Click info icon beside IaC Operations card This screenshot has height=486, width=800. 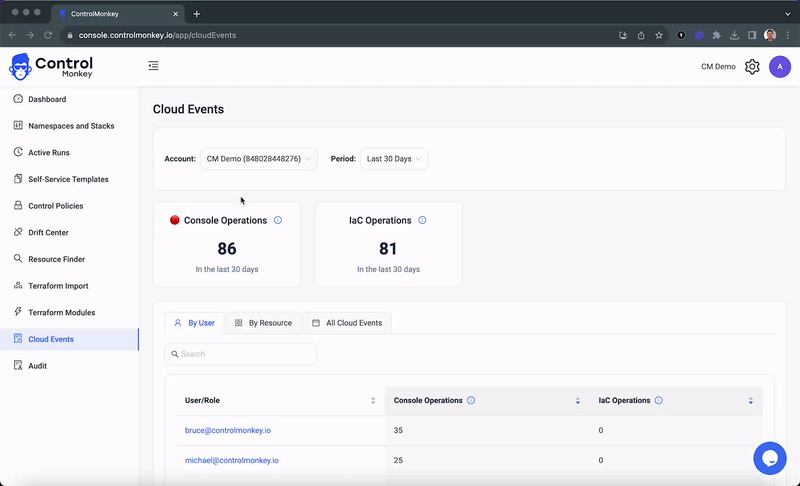422,220
